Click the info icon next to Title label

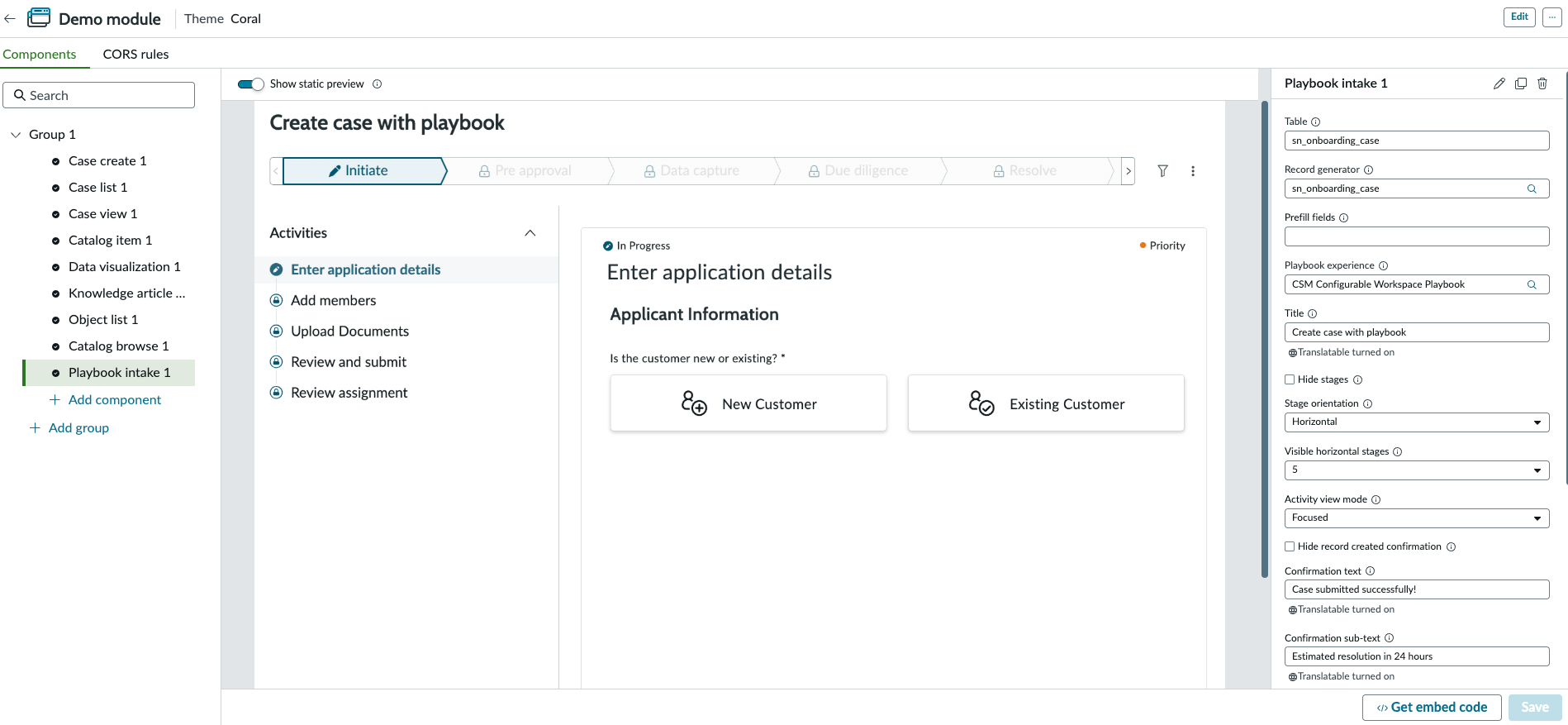pos(1312,313)
